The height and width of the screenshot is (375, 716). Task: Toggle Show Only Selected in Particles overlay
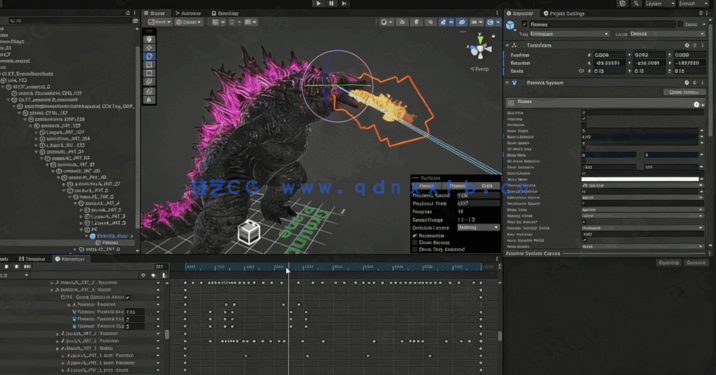click(x=415, y=249)
